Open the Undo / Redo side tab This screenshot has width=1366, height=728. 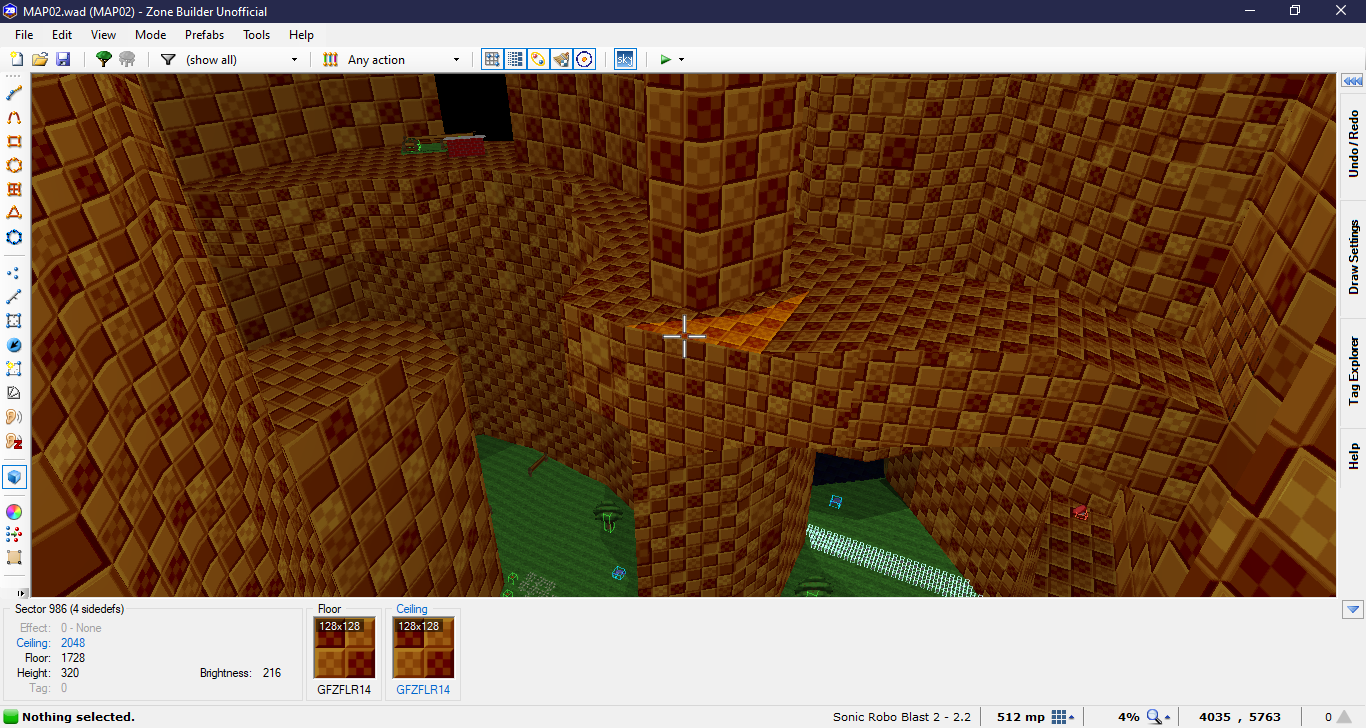pyautogui.click(x=1353, y=143)
